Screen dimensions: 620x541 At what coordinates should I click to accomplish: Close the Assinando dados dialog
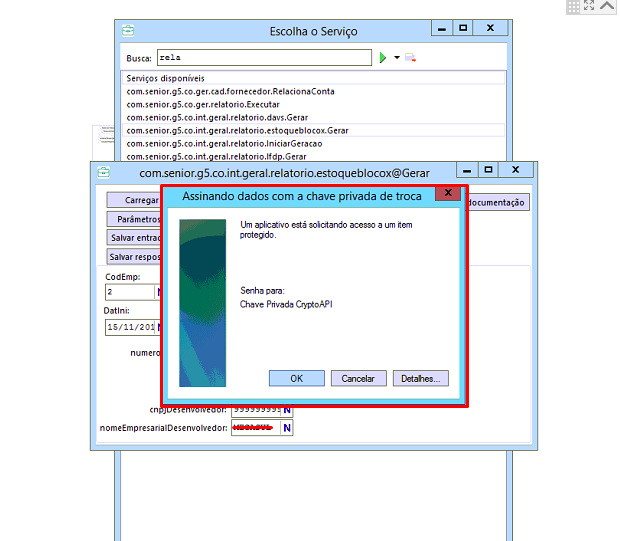(x=448, y=194)
